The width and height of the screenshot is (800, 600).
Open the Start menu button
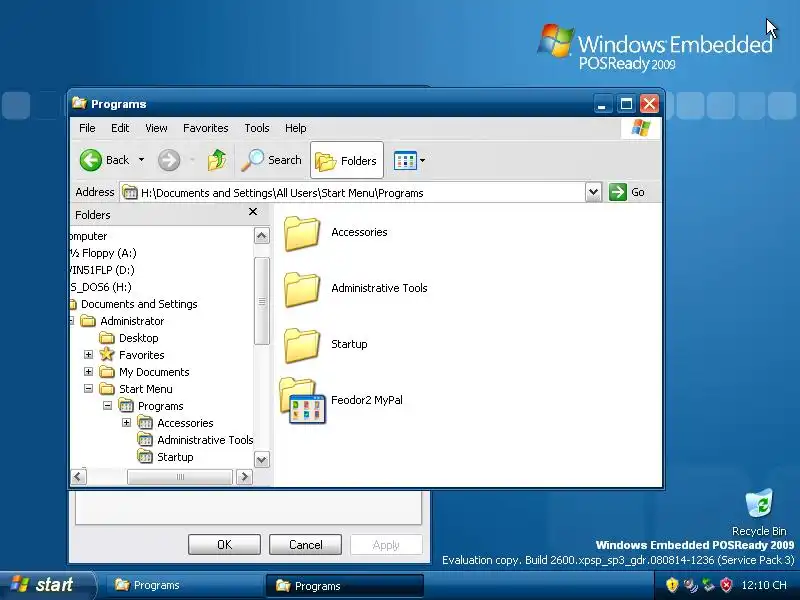[x=47, y=585]
